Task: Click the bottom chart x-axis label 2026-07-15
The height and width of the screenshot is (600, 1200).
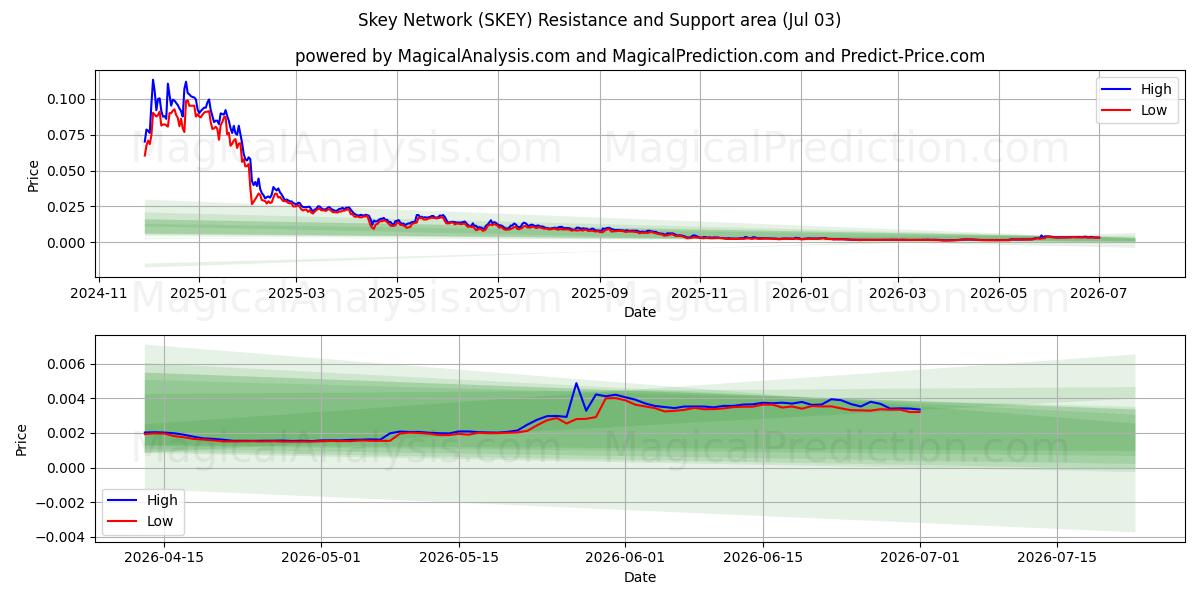Action: [x=1058, y=559]
